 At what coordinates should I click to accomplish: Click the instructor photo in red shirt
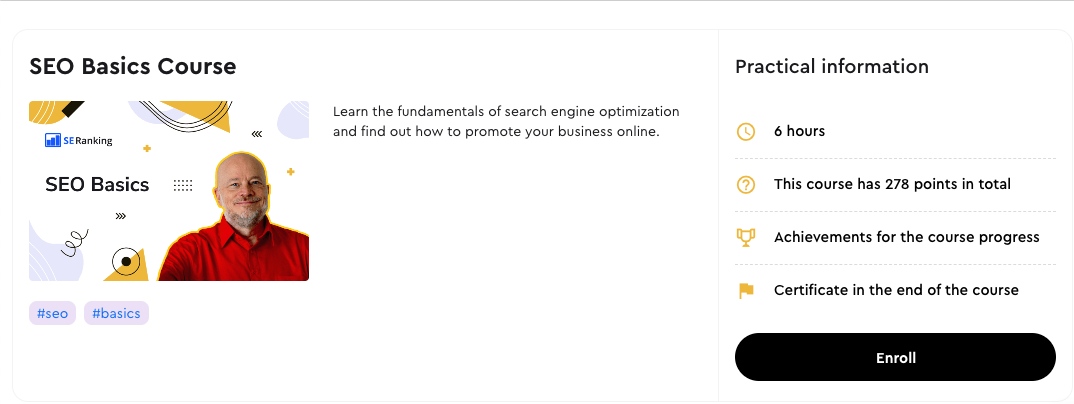(x=235, y=217)
